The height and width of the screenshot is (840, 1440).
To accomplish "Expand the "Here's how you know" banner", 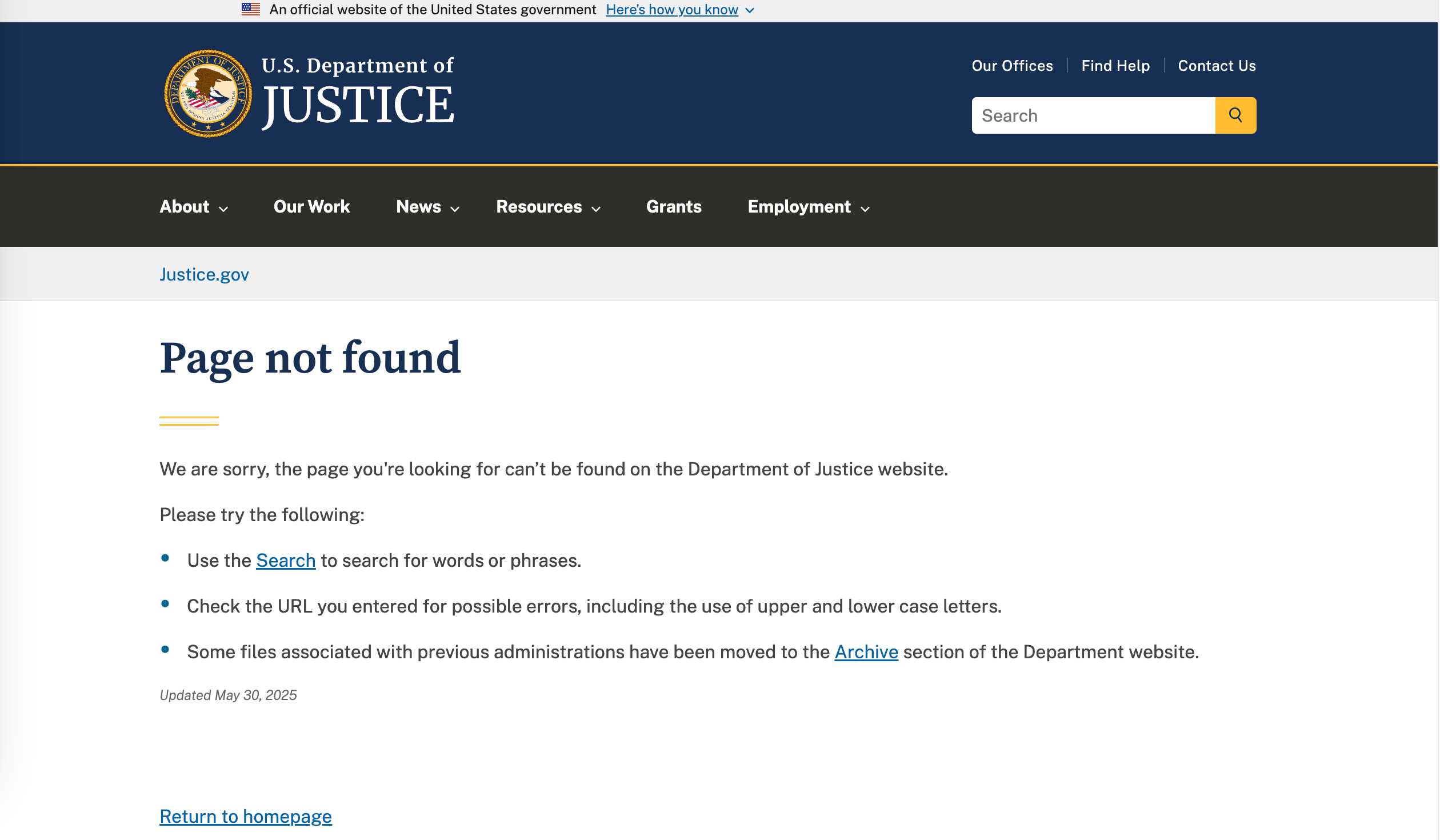I will [680, 10].
